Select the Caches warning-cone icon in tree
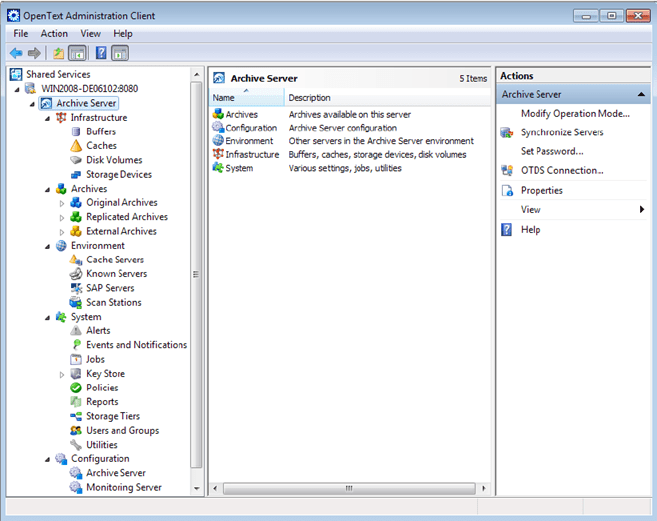The width and height of the screenshot is (657, 521). [76, 146]
